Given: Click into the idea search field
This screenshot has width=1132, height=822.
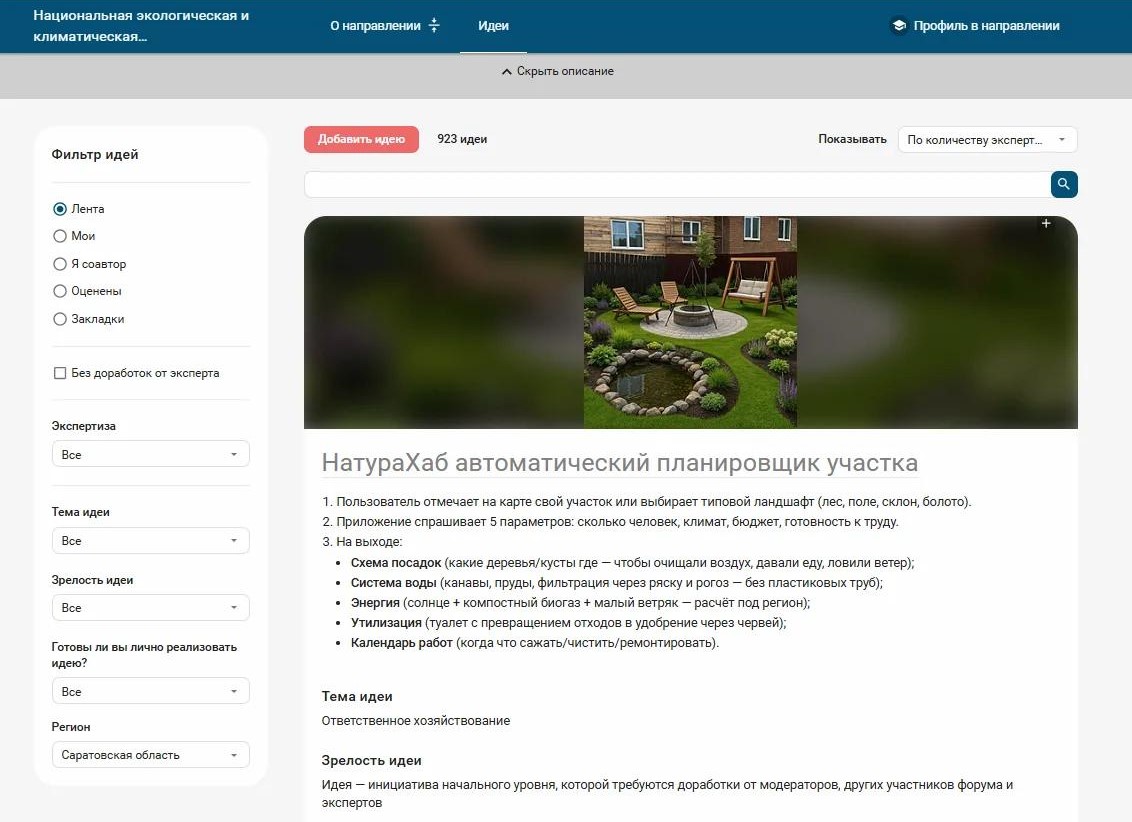Looking at the screenshot, I should point(677,184).
